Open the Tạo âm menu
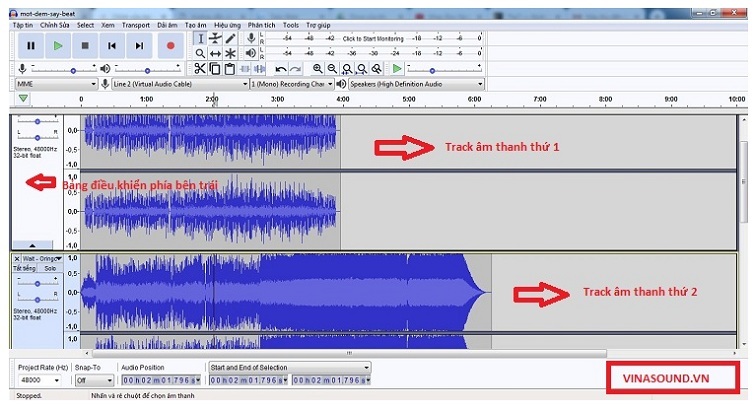Viewport: 755px width, 411px height. (x=195, y=25)
